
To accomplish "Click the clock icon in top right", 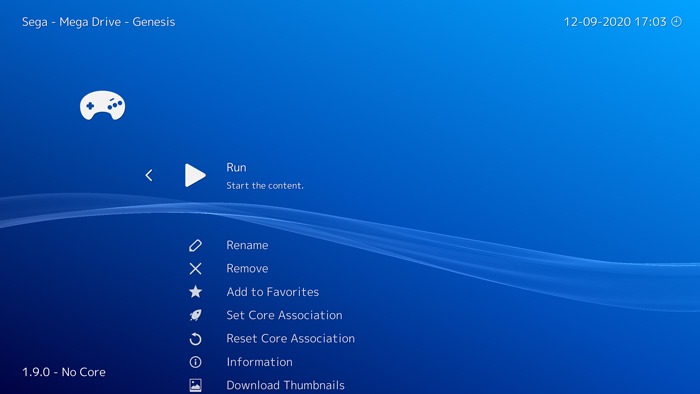I will pyautogui.click(x=677, y=21).
